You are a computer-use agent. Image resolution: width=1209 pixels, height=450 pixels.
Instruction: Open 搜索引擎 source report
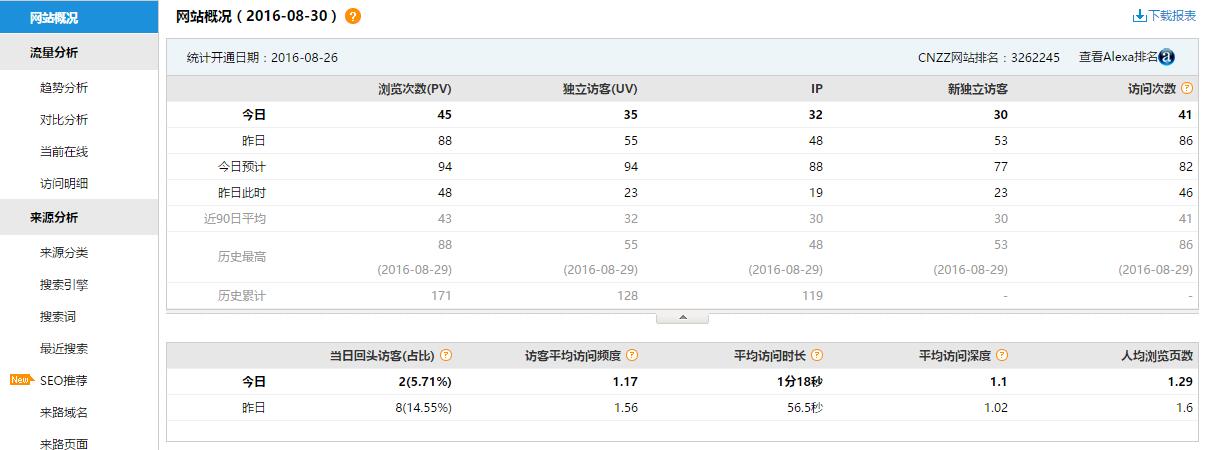tap(64, 285)
